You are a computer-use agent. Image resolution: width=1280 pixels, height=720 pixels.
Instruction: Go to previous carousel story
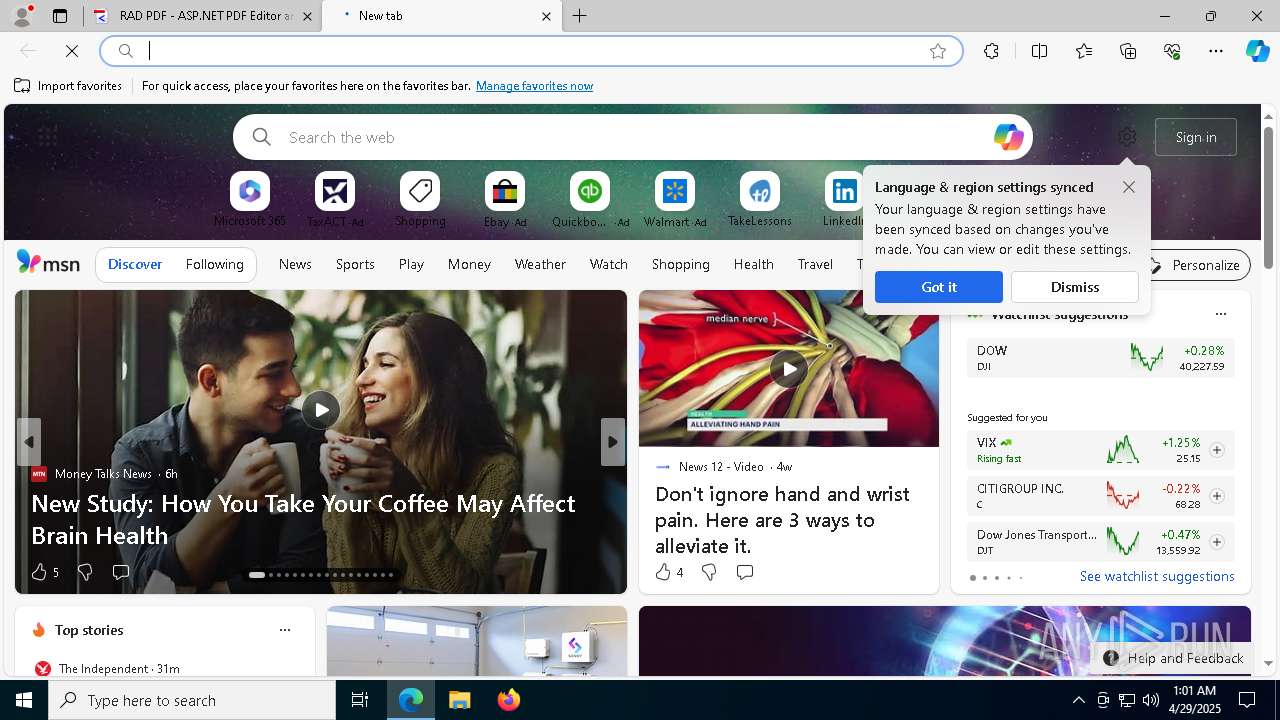(x=29, y=442)
